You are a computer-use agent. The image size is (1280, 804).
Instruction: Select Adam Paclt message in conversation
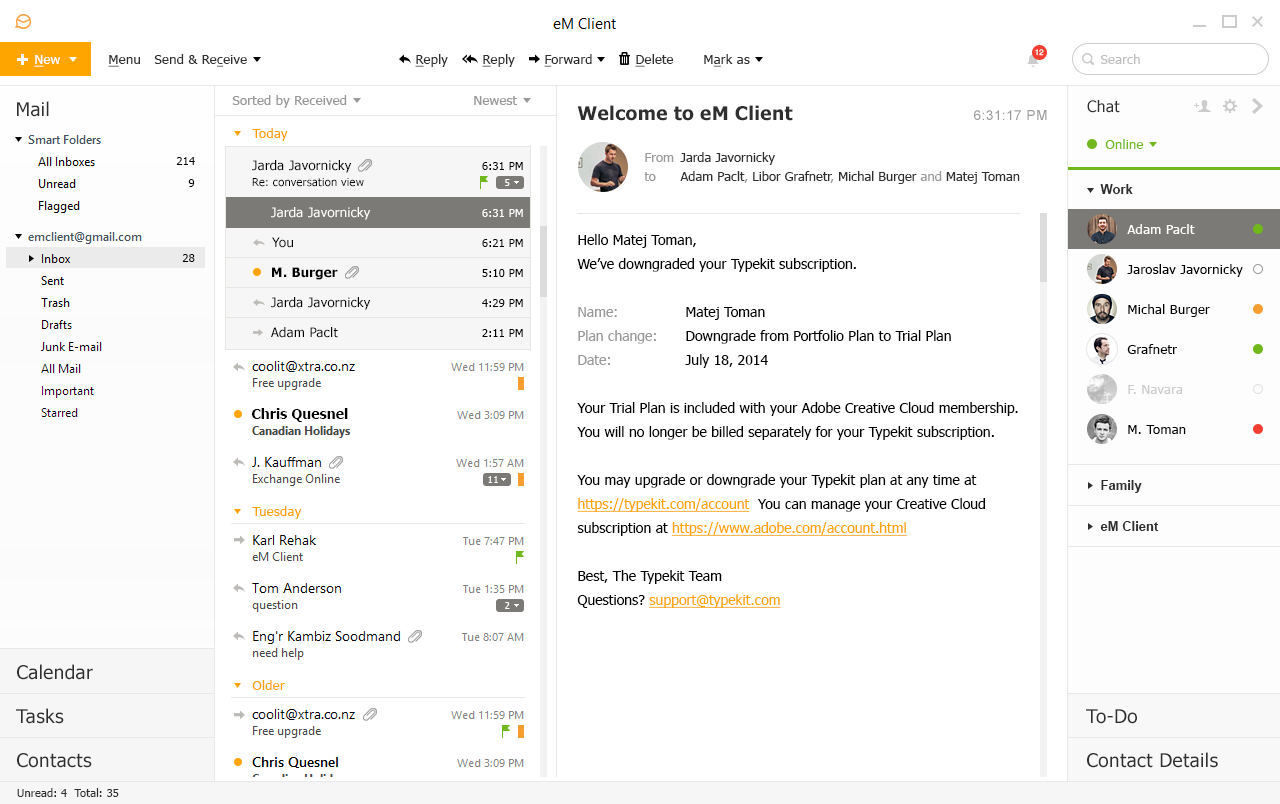(378, 333)
